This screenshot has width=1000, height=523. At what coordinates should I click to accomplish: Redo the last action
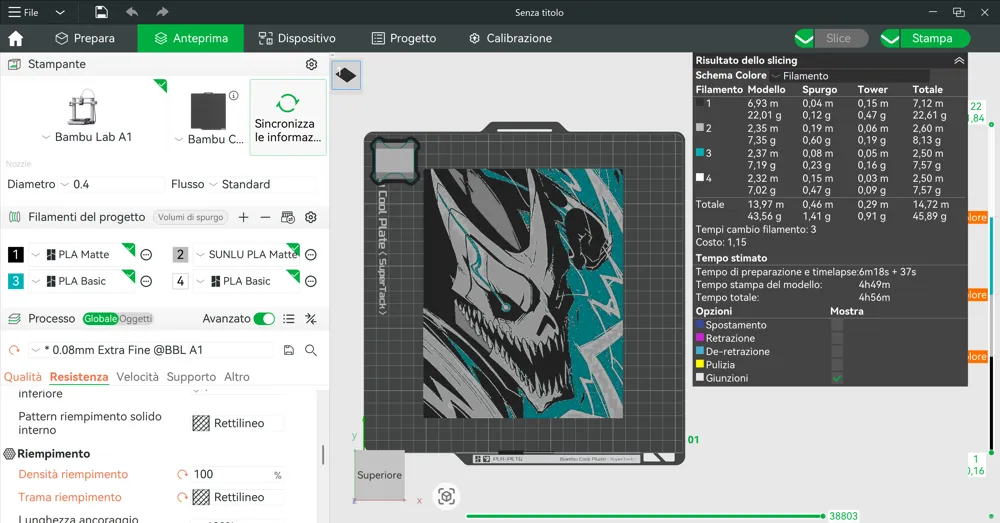(x=162, y=12)
